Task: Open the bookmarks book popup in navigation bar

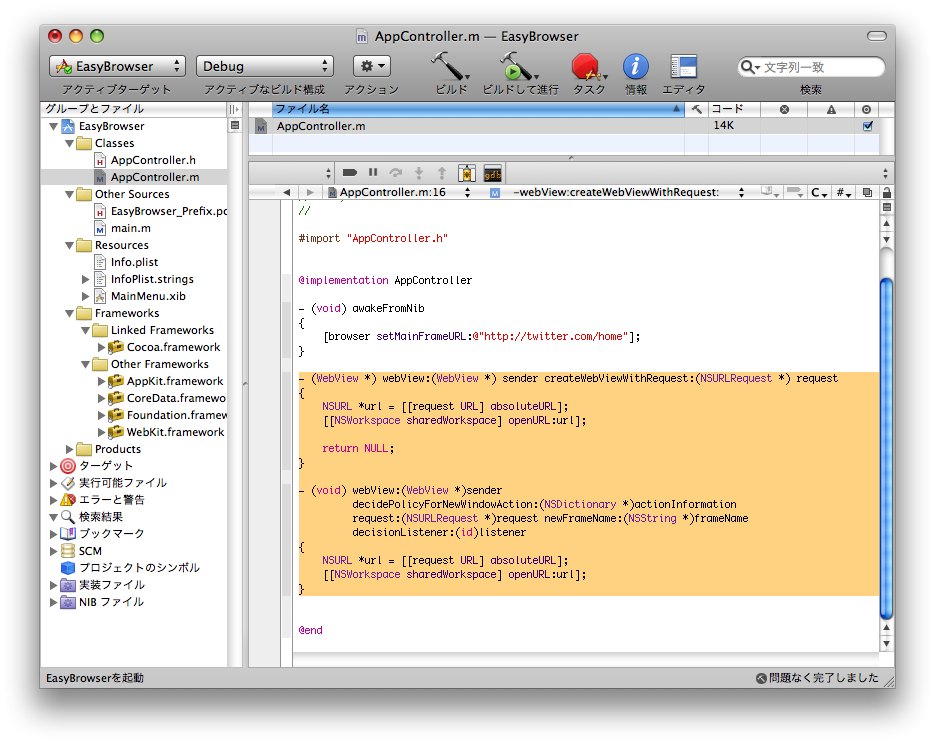Action: pyautogui.click(x=769, y=192)
